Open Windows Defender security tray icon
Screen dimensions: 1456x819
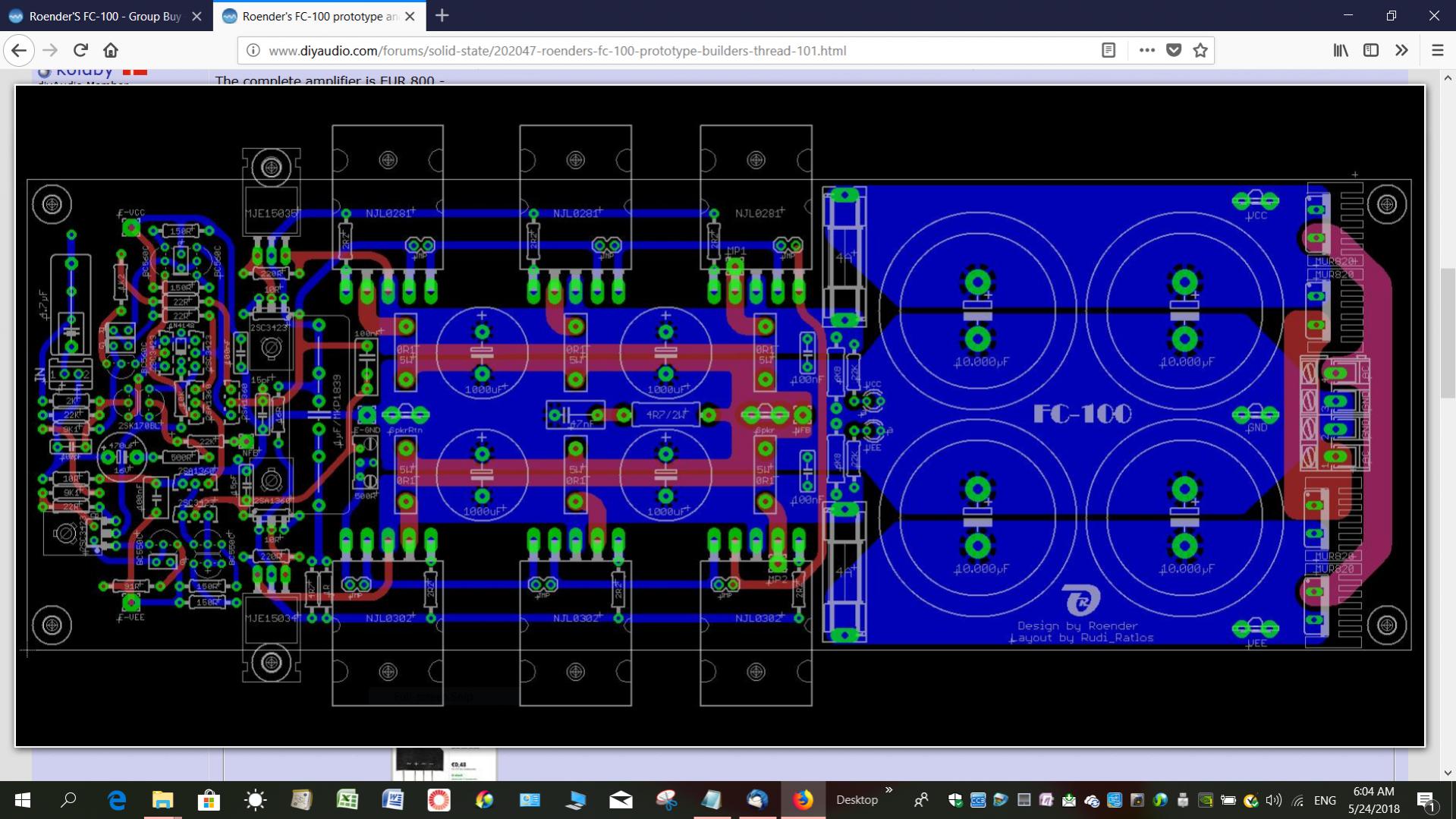(x=955, y=800)
